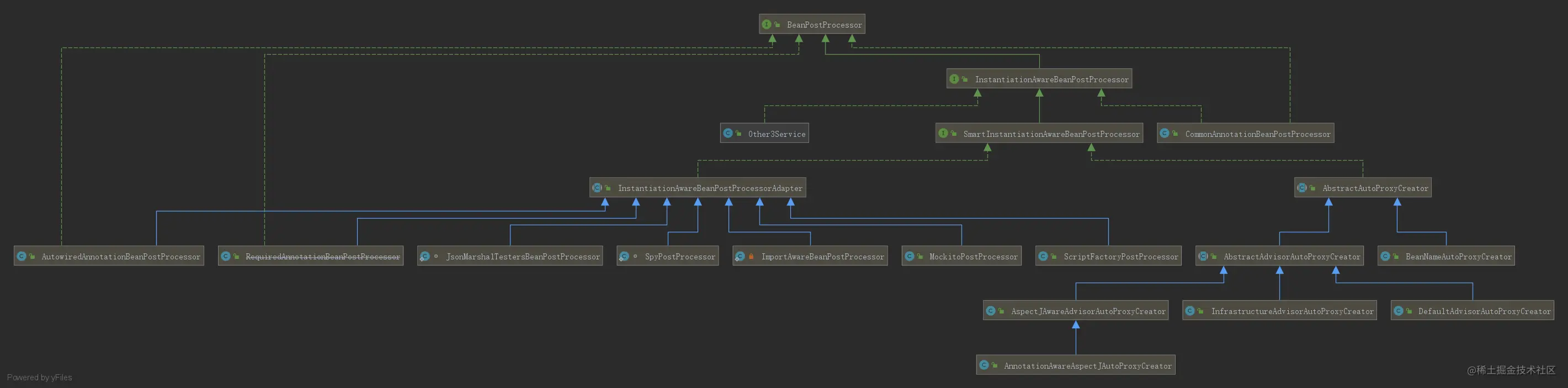
Task: Select the Other3Service class node
Action: (x=764, y=134)
